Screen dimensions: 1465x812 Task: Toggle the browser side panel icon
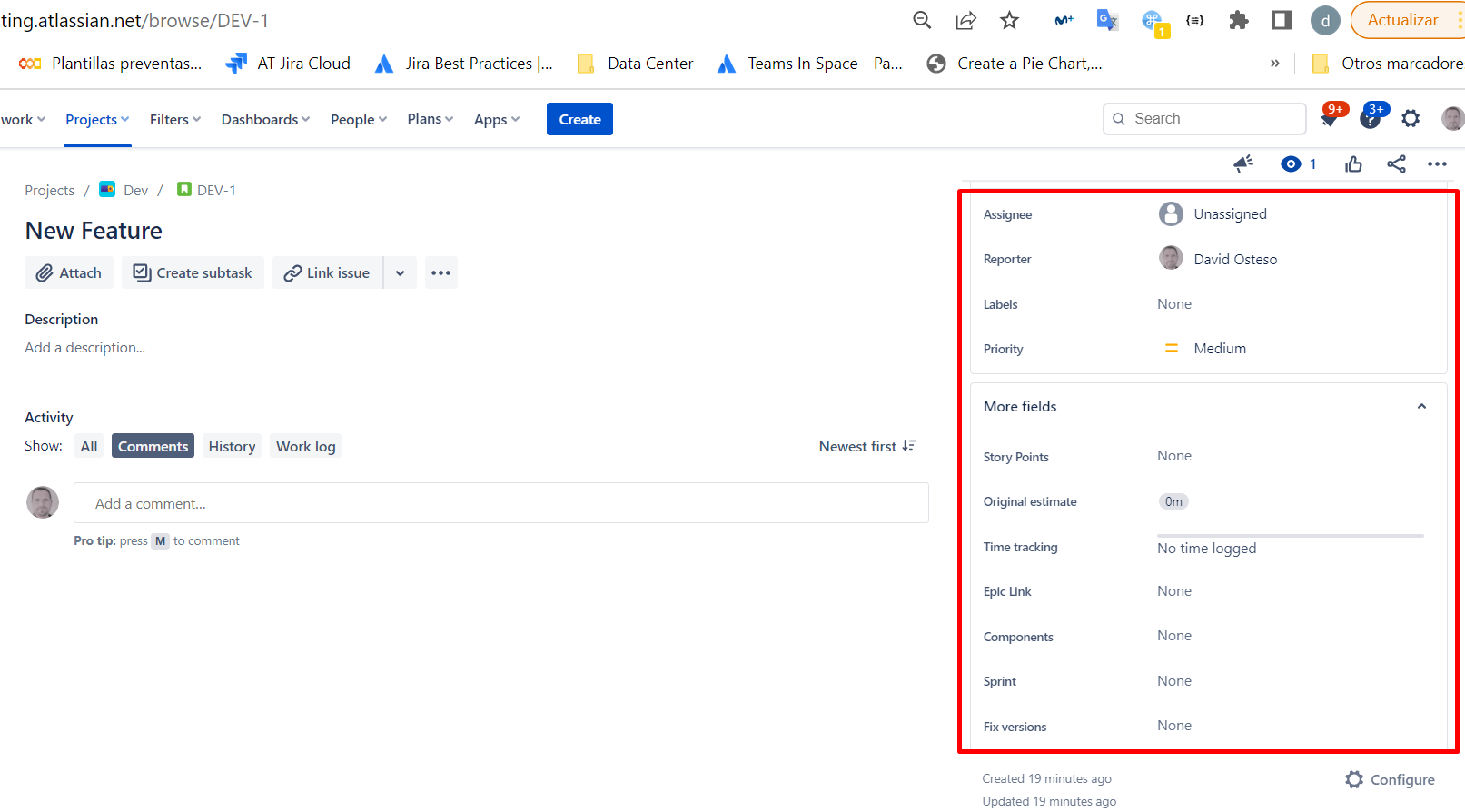tap(1282, 20)
